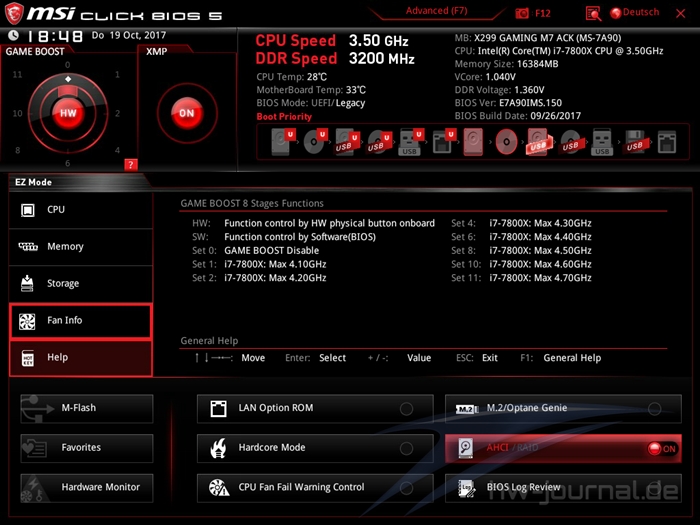Open the Fan Info section

(x=81, y=321)
